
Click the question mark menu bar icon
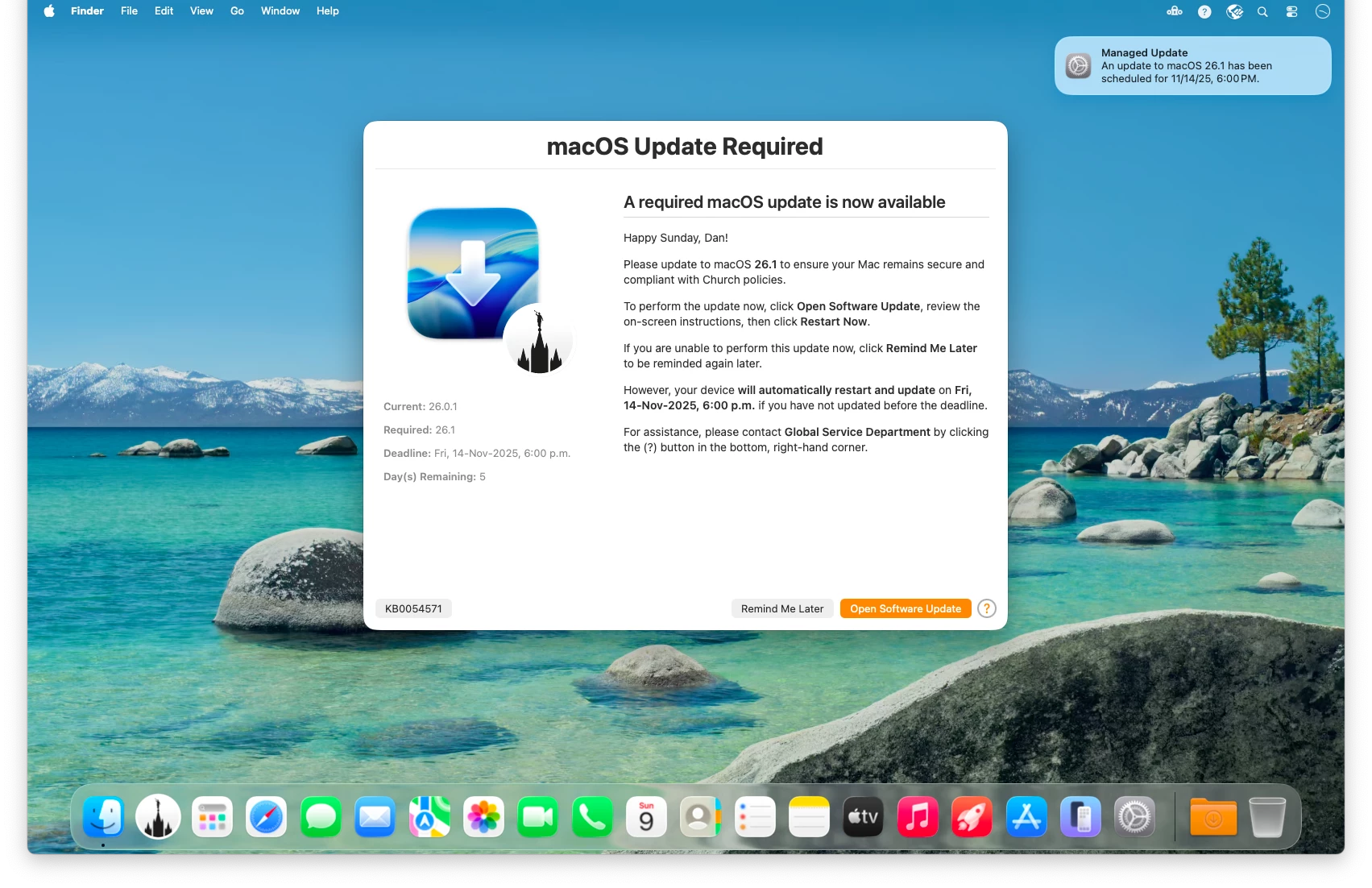coord(1204,11)
